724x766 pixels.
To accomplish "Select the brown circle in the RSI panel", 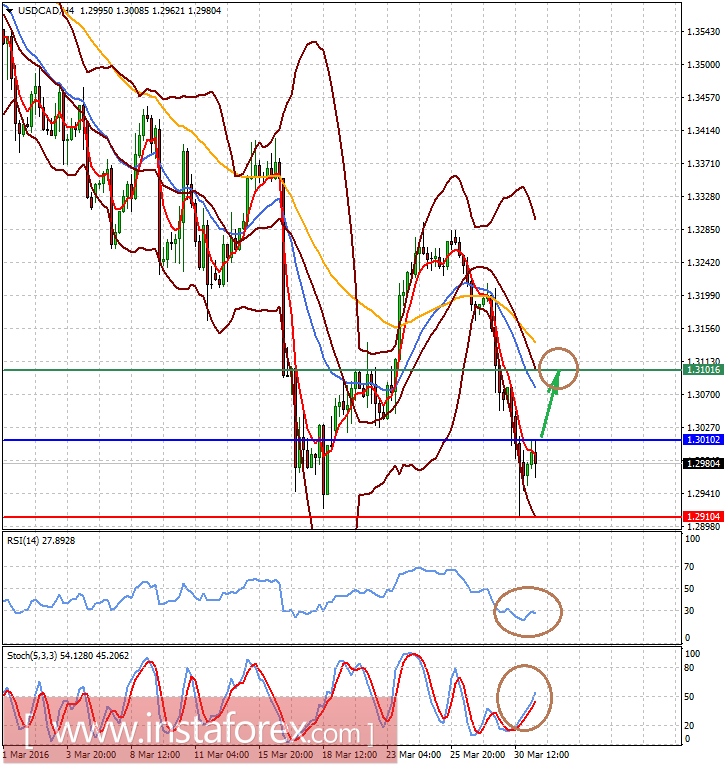I will [528, 610].
